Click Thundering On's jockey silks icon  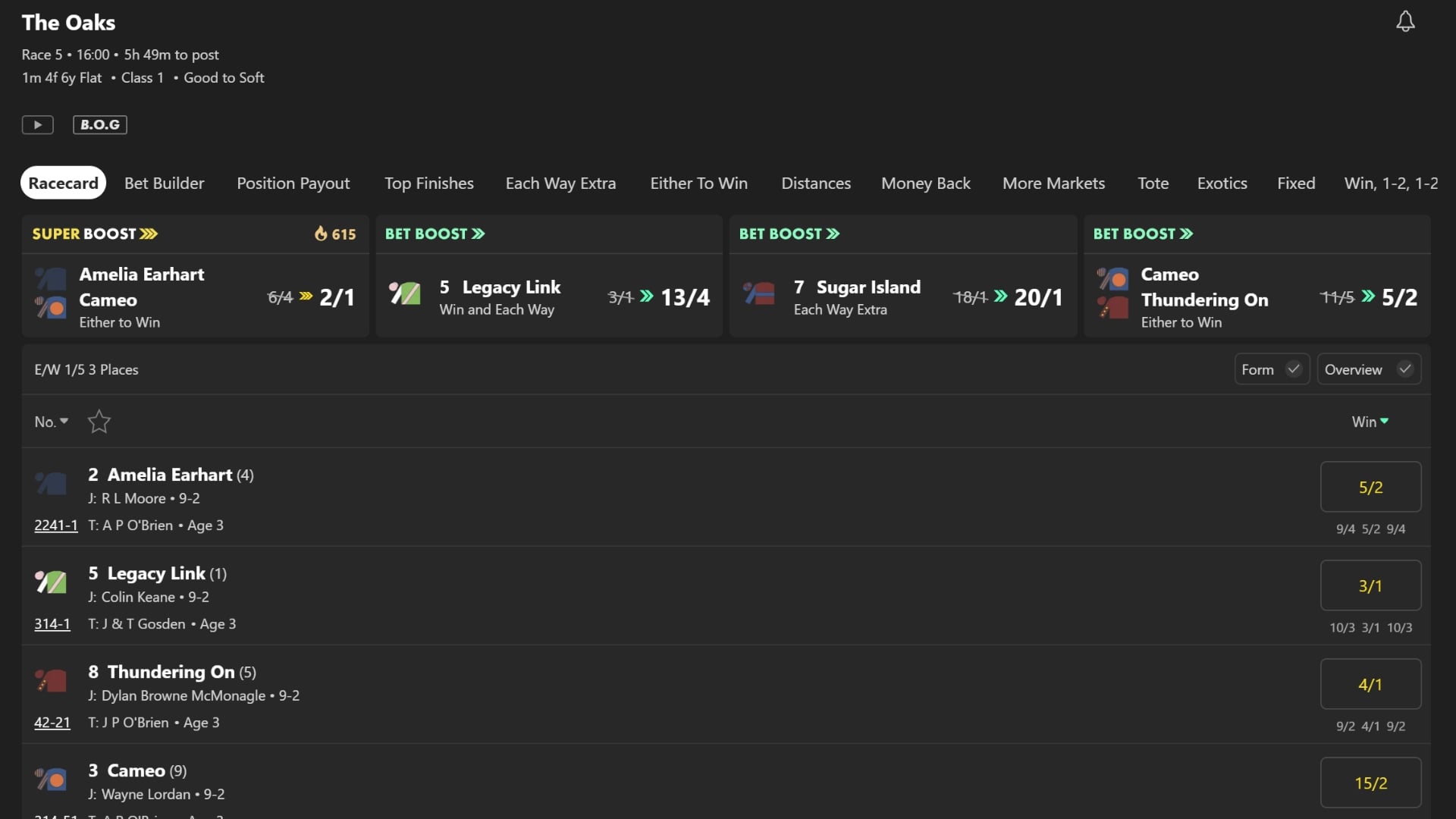pyautogui.click(x=52, y=680)
